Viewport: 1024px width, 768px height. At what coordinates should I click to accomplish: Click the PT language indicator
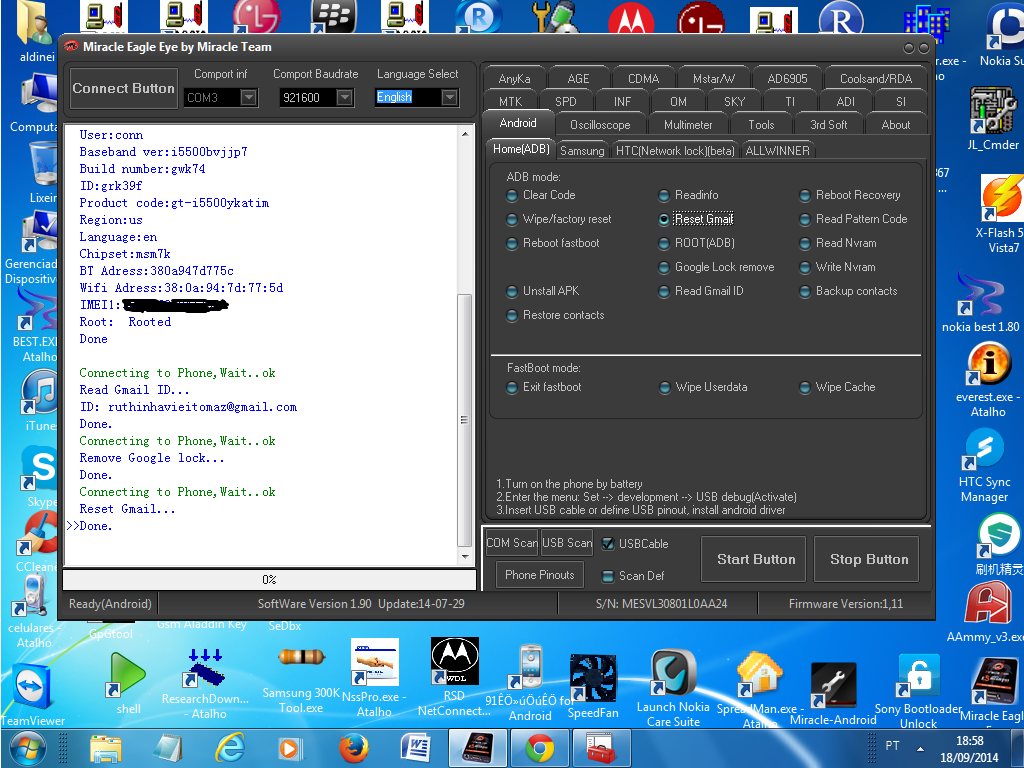pos(892,746)
